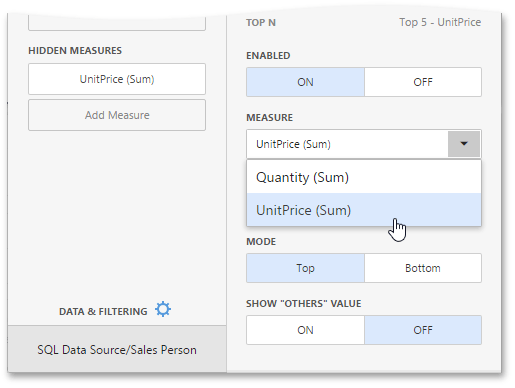The image size is (515, 388).
Task: Open the Measure dropdown arrow
Action: [x=464, y=144]
